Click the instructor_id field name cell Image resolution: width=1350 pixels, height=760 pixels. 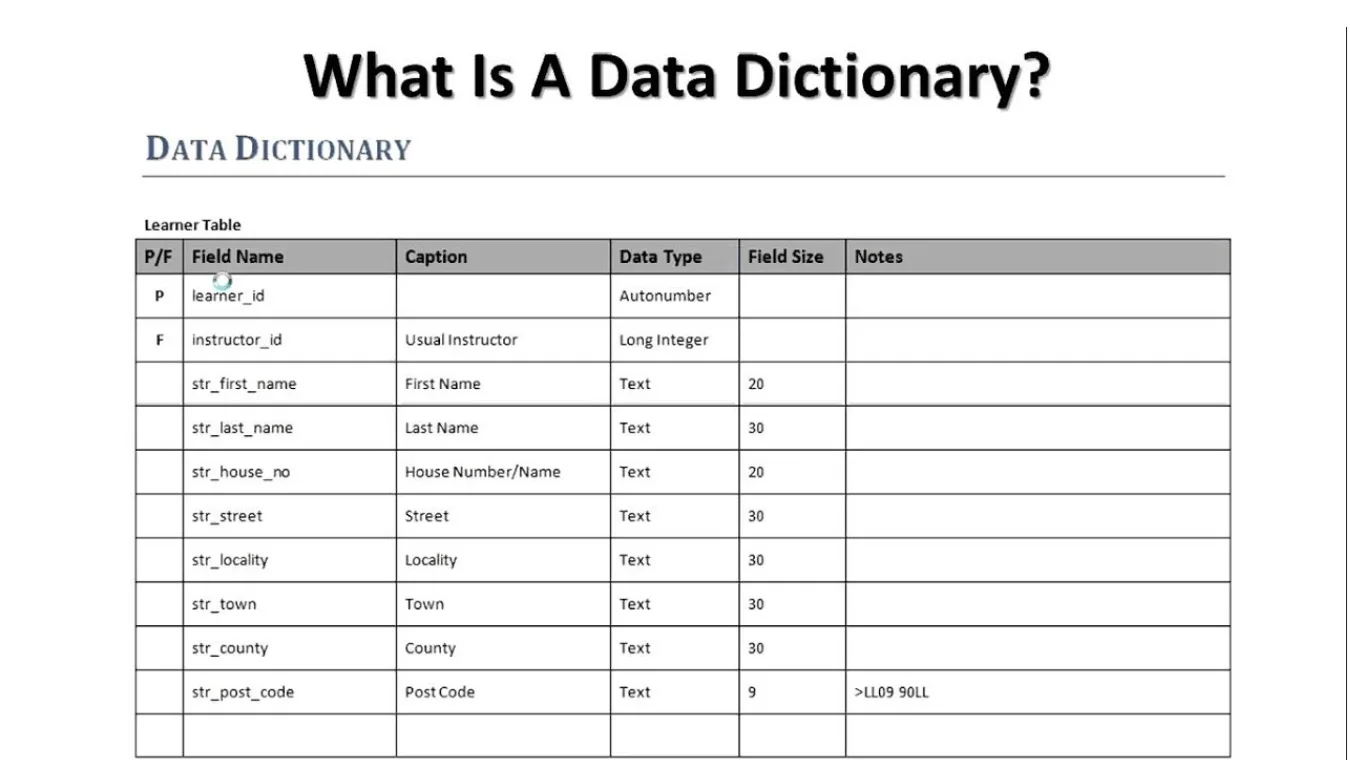237,340
